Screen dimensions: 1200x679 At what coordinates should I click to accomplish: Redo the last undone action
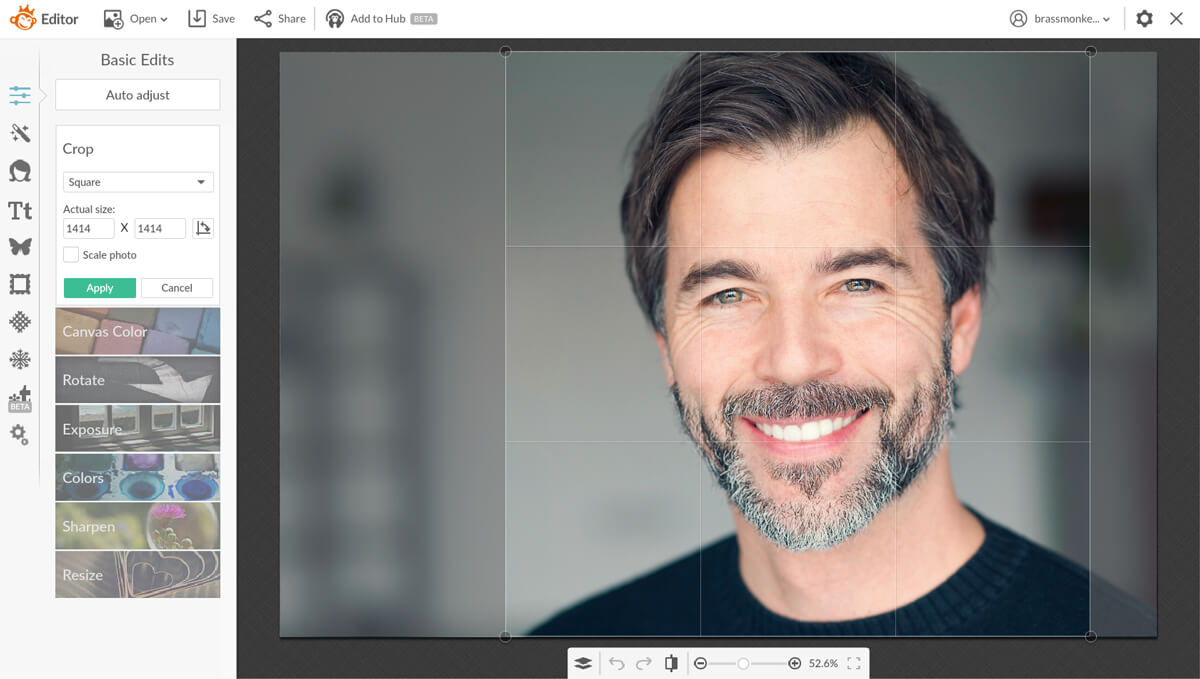643,662
